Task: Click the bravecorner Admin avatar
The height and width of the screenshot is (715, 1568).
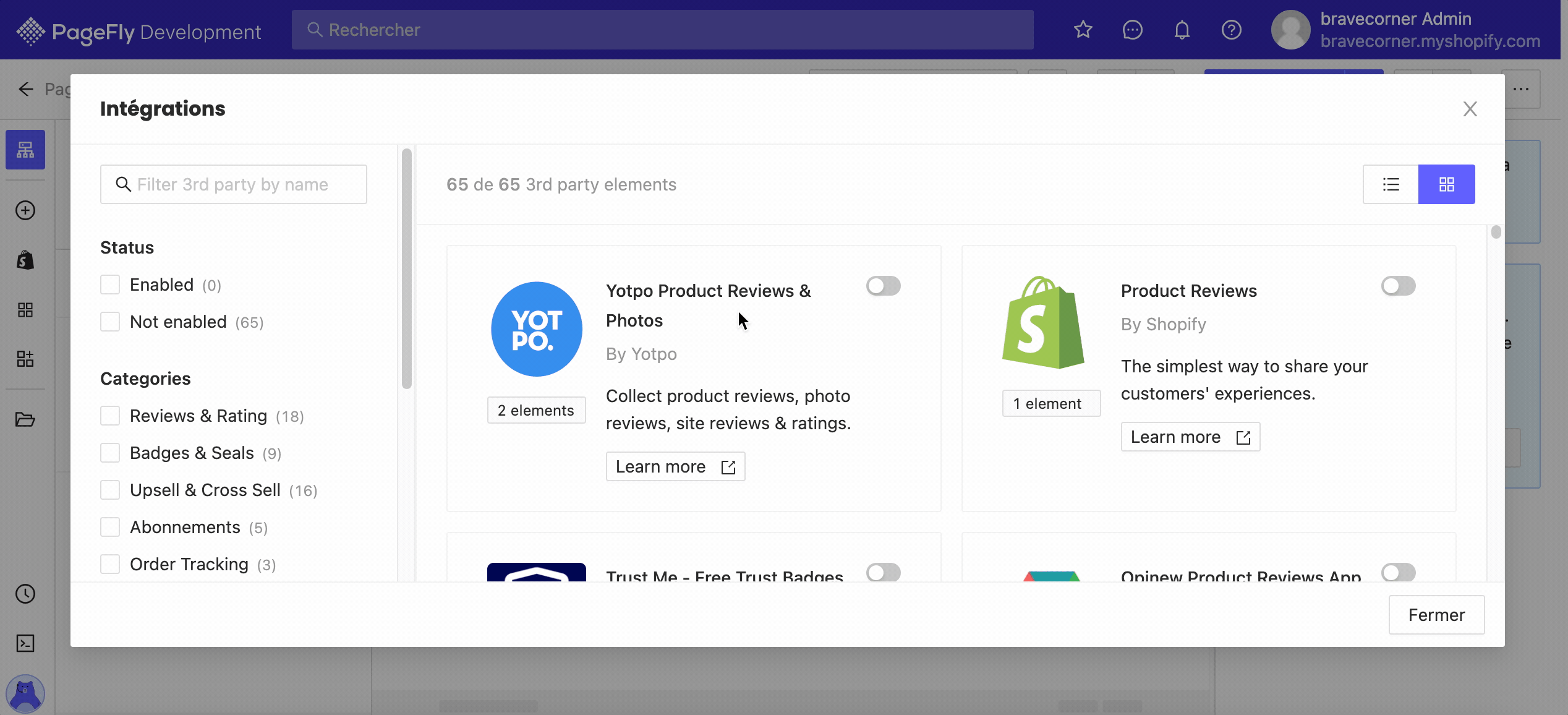Action: click(1290, 30)
